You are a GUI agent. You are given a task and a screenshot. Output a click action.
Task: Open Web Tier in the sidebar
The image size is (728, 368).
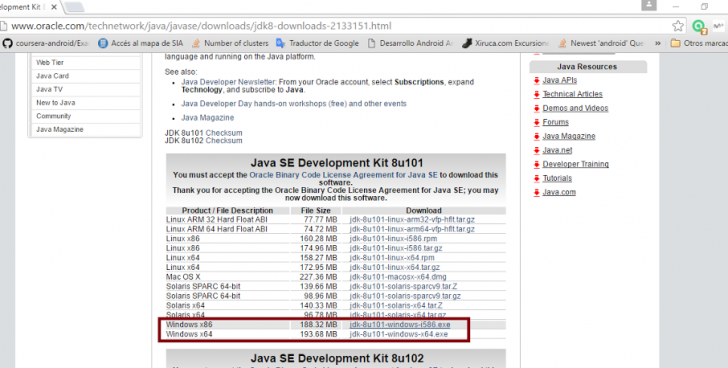pyautogui.click(x=50, y=62)
